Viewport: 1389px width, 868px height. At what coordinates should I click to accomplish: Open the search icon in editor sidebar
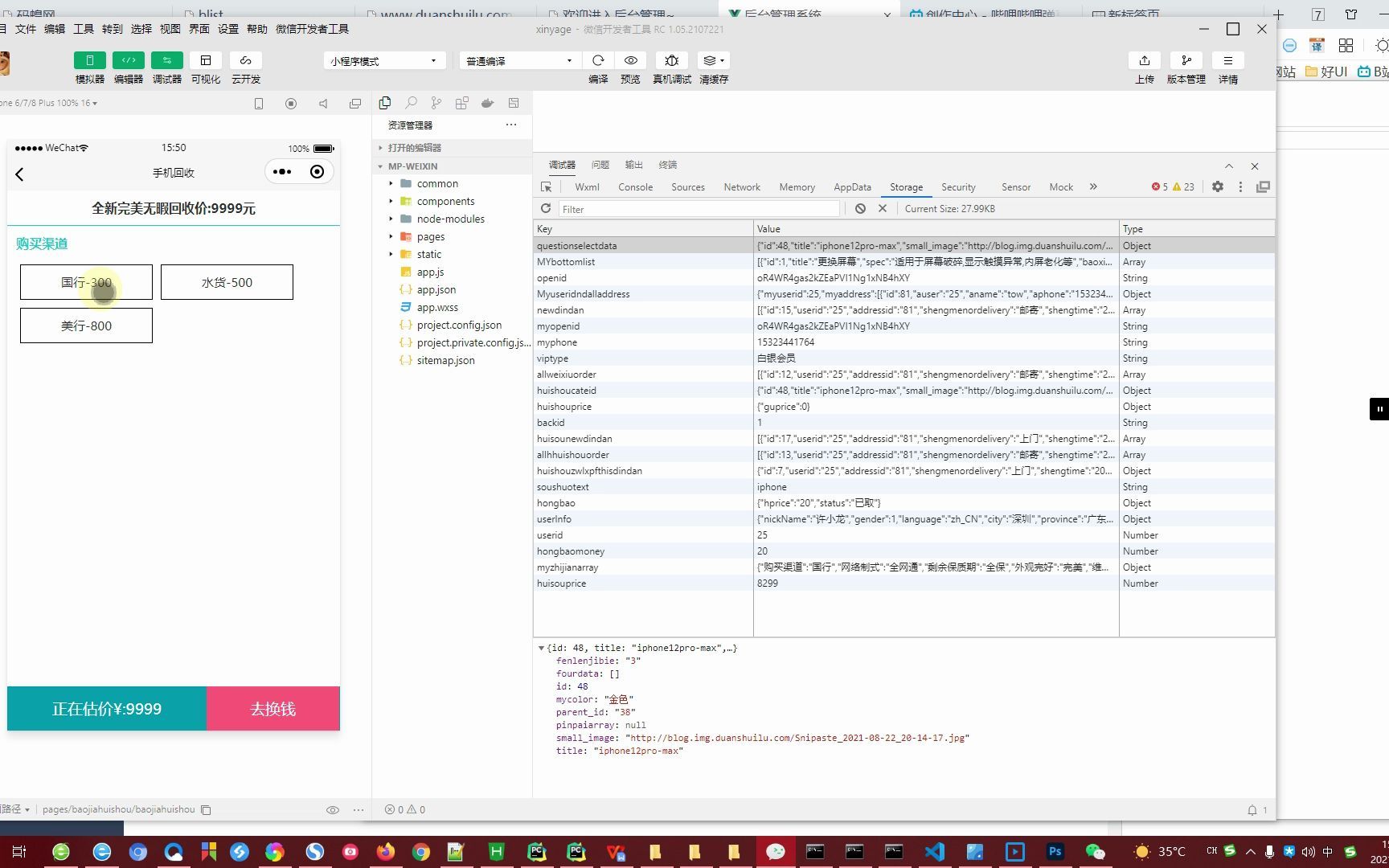[411, 103]
